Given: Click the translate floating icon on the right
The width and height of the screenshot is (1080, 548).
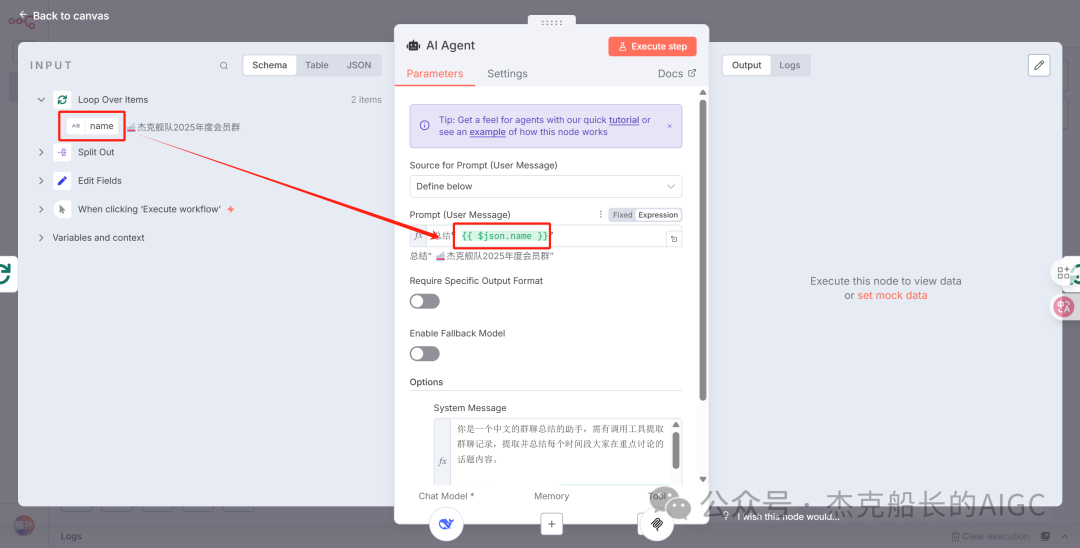Looking at the screenshot, I should pyautogui.click(x=1063, y=306).
